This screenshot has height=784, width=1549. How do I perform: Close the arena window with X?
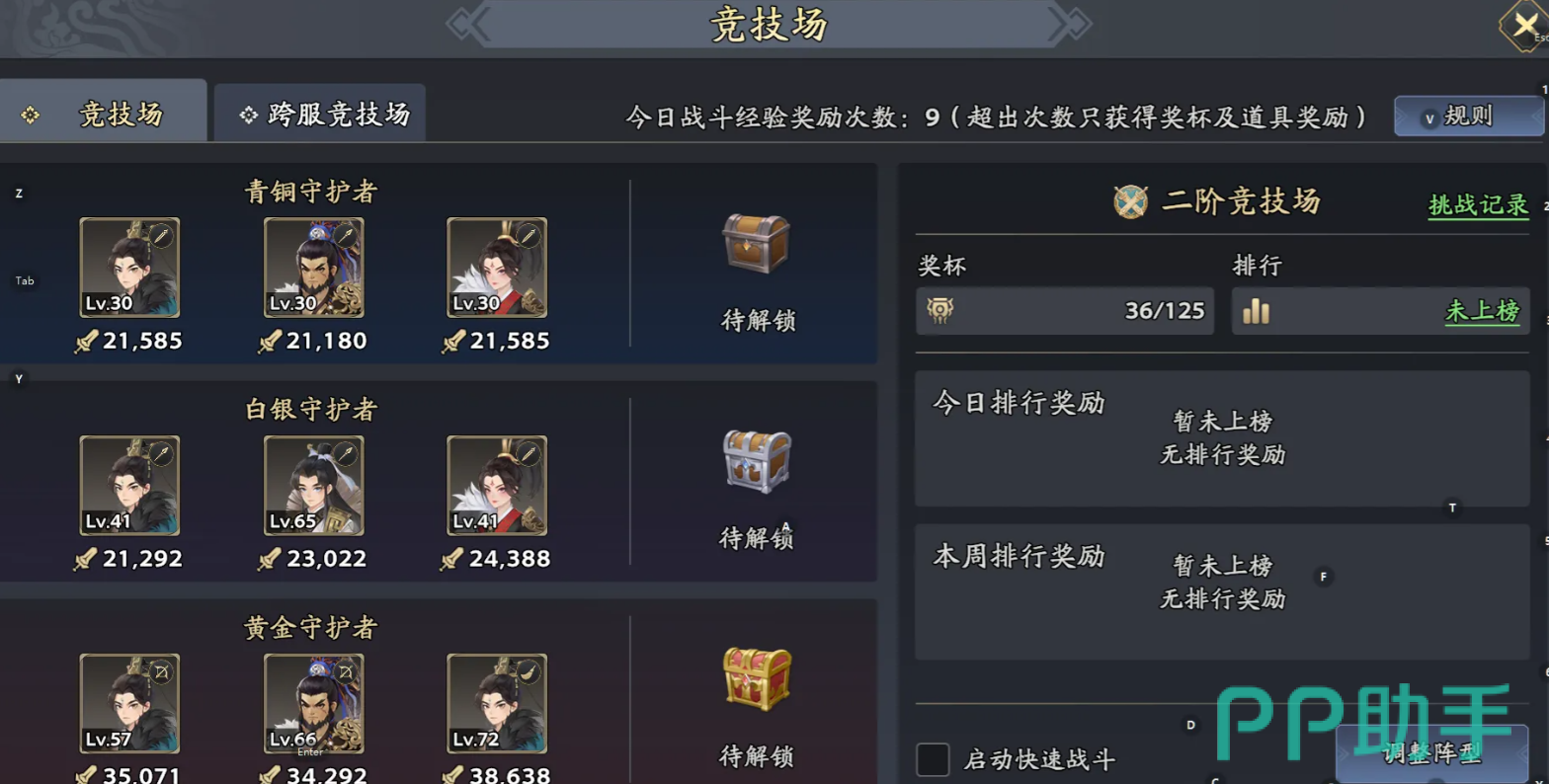coord(1525,25)
